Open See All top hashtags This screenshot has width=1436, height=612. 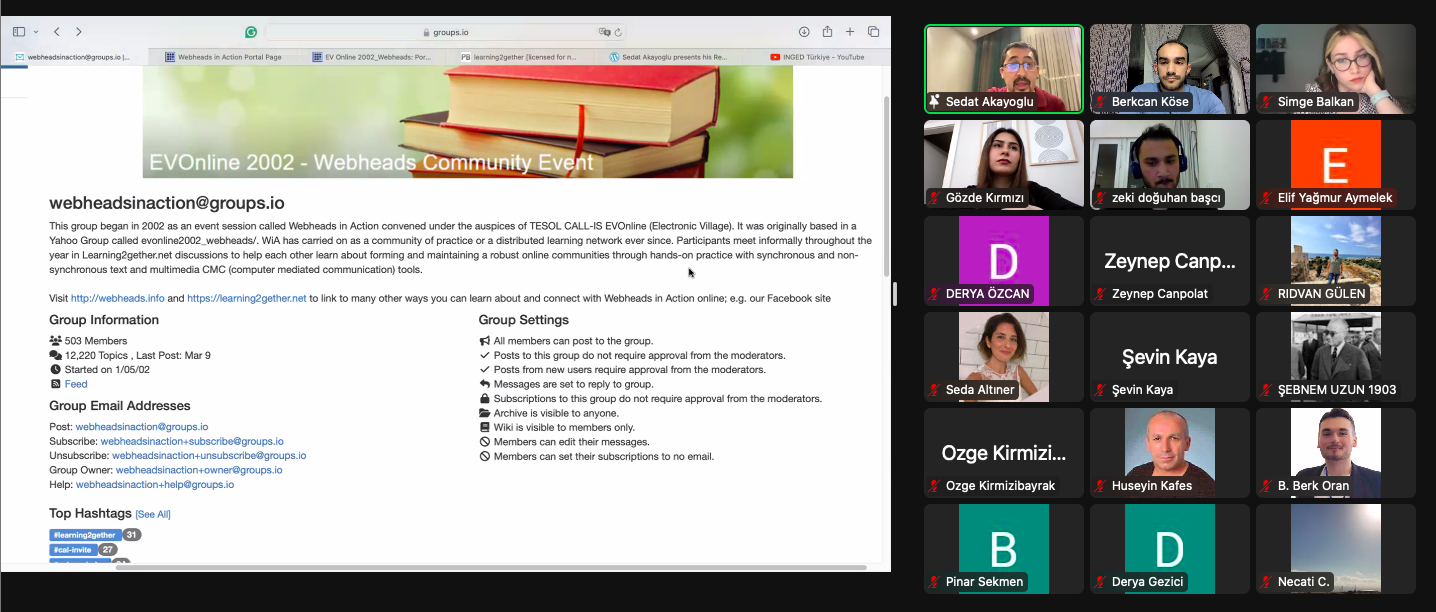[x=153, y=514]
